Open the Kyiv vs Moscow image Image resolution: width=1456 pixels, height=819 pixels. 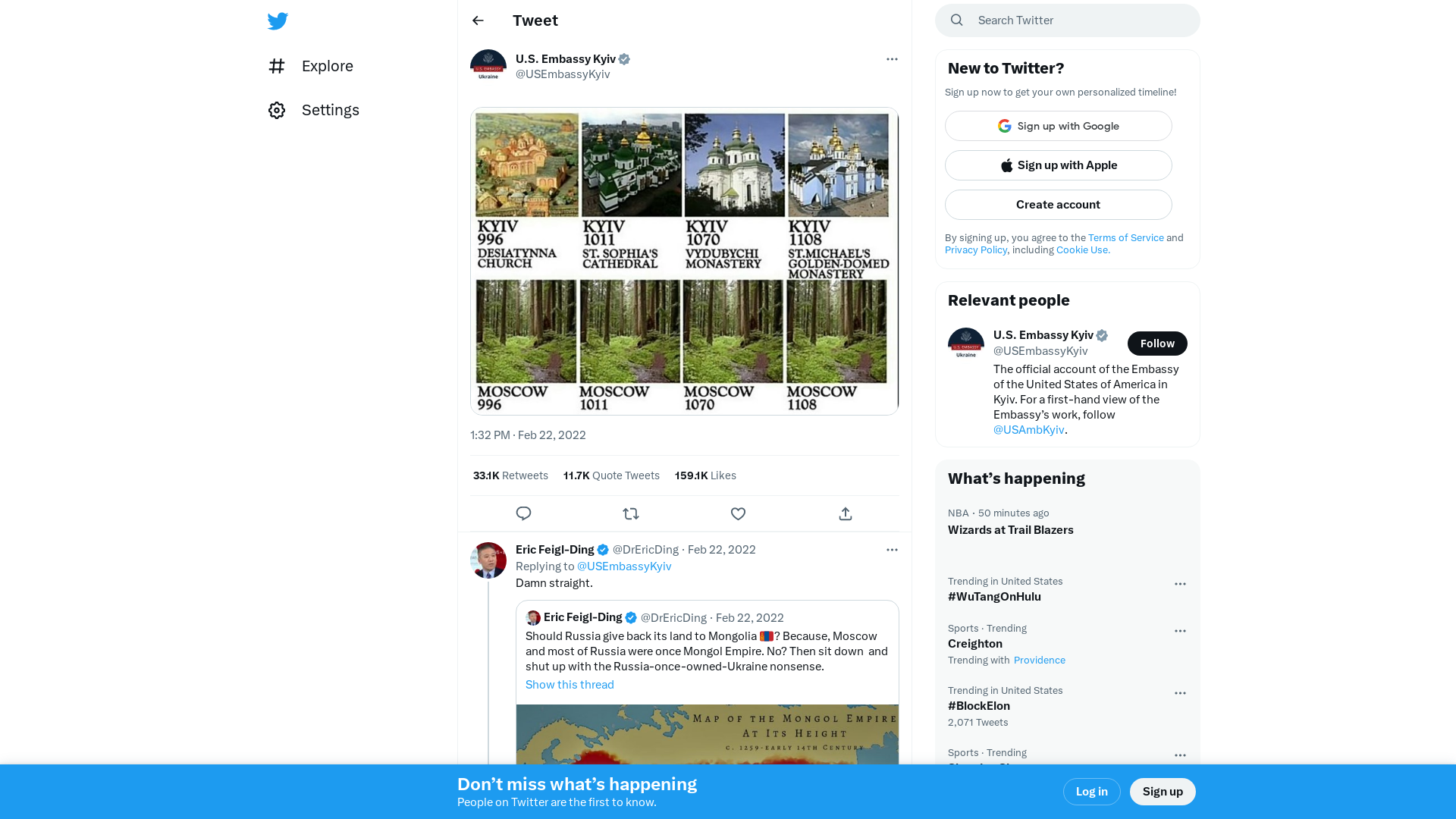coord(685,261)
